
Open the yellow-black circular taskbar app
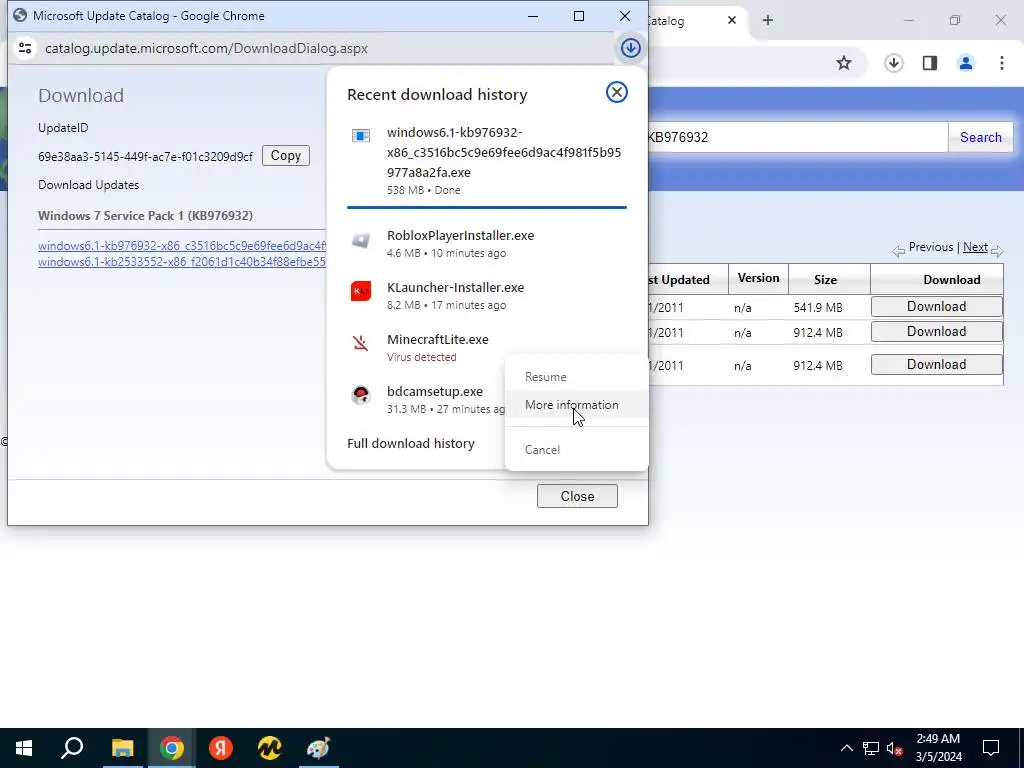pos(269,748)
